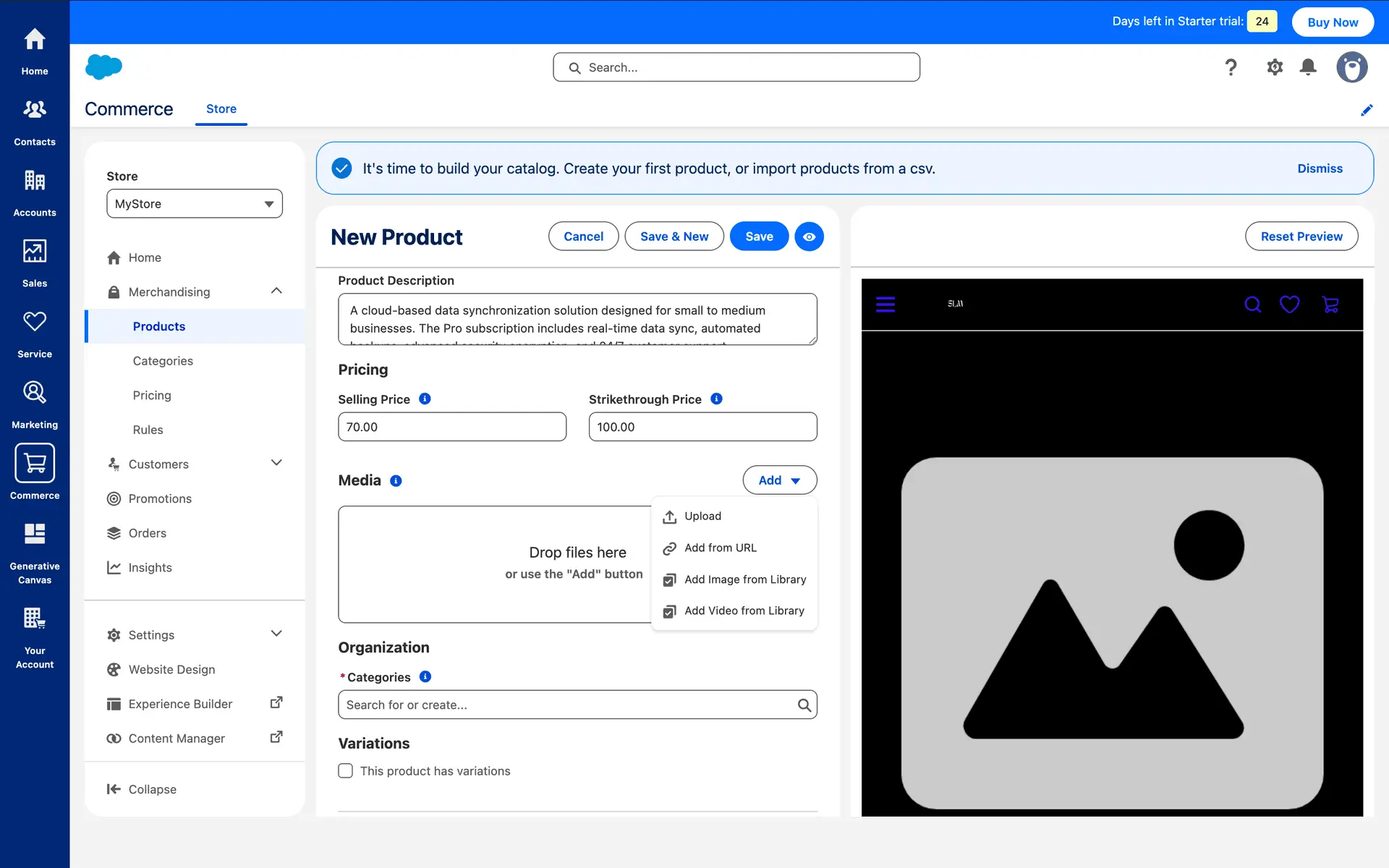This screenshot has width=1389, height=868.
Task: Click the wishlist heart icon in preview
Action: pos(1289,305)
